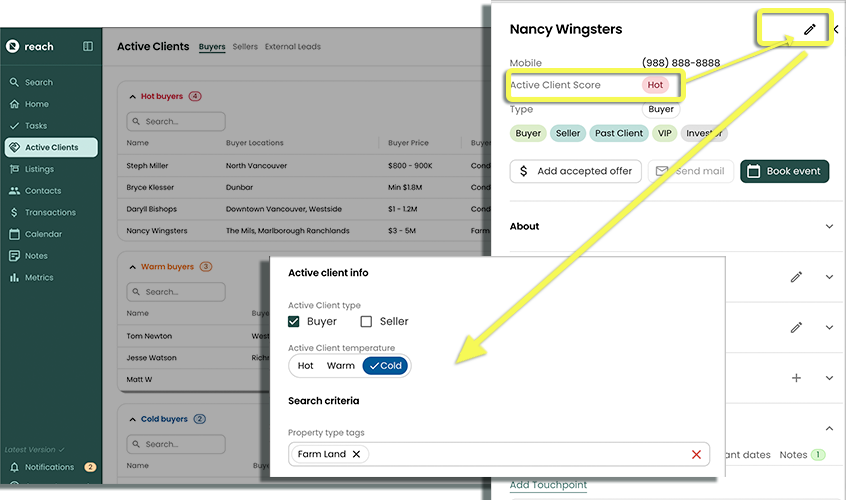Set client temperature to Warm
The width and height of the screenshot is (846, 500).
tap(340, 366)
